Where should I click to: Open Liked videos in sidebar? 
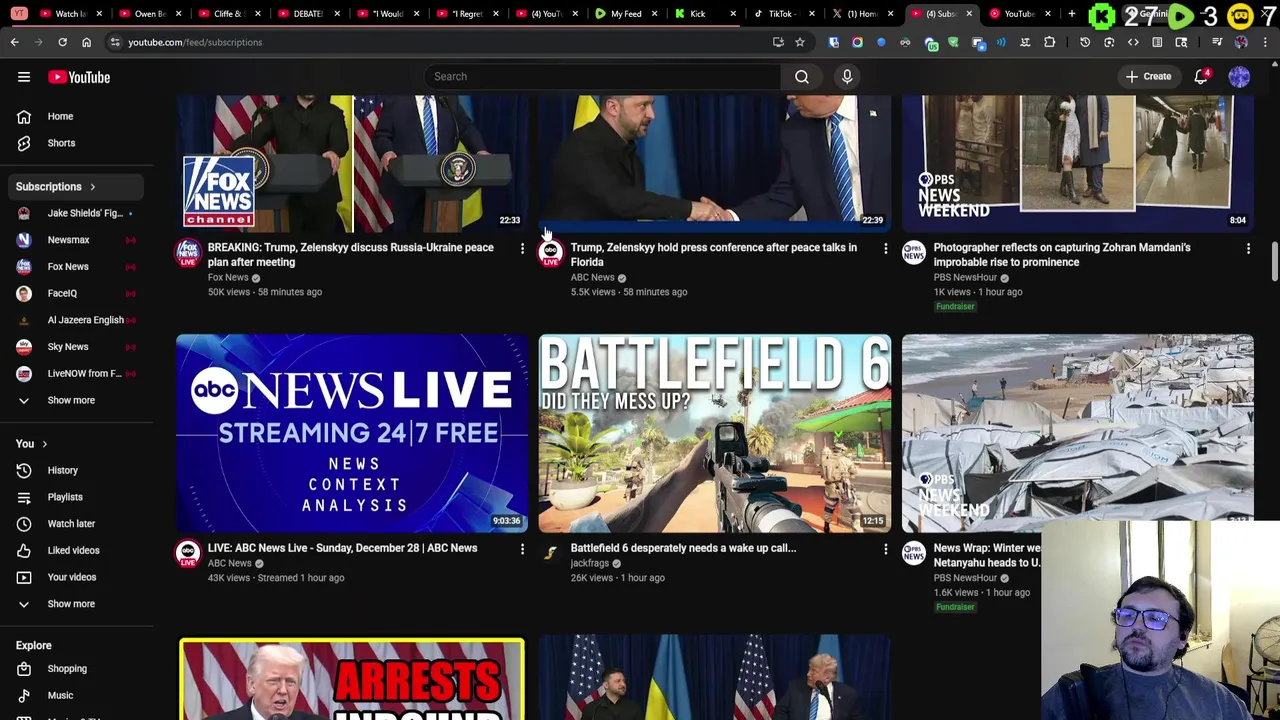[x=77, y=550]
